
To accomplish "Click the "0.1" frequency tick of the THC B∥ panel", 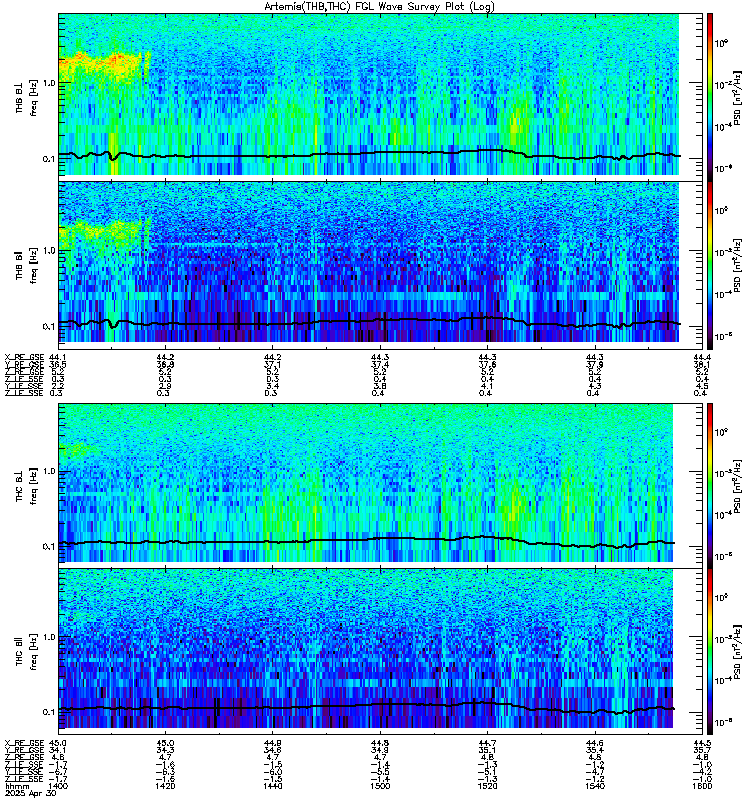I will (48, 712).
